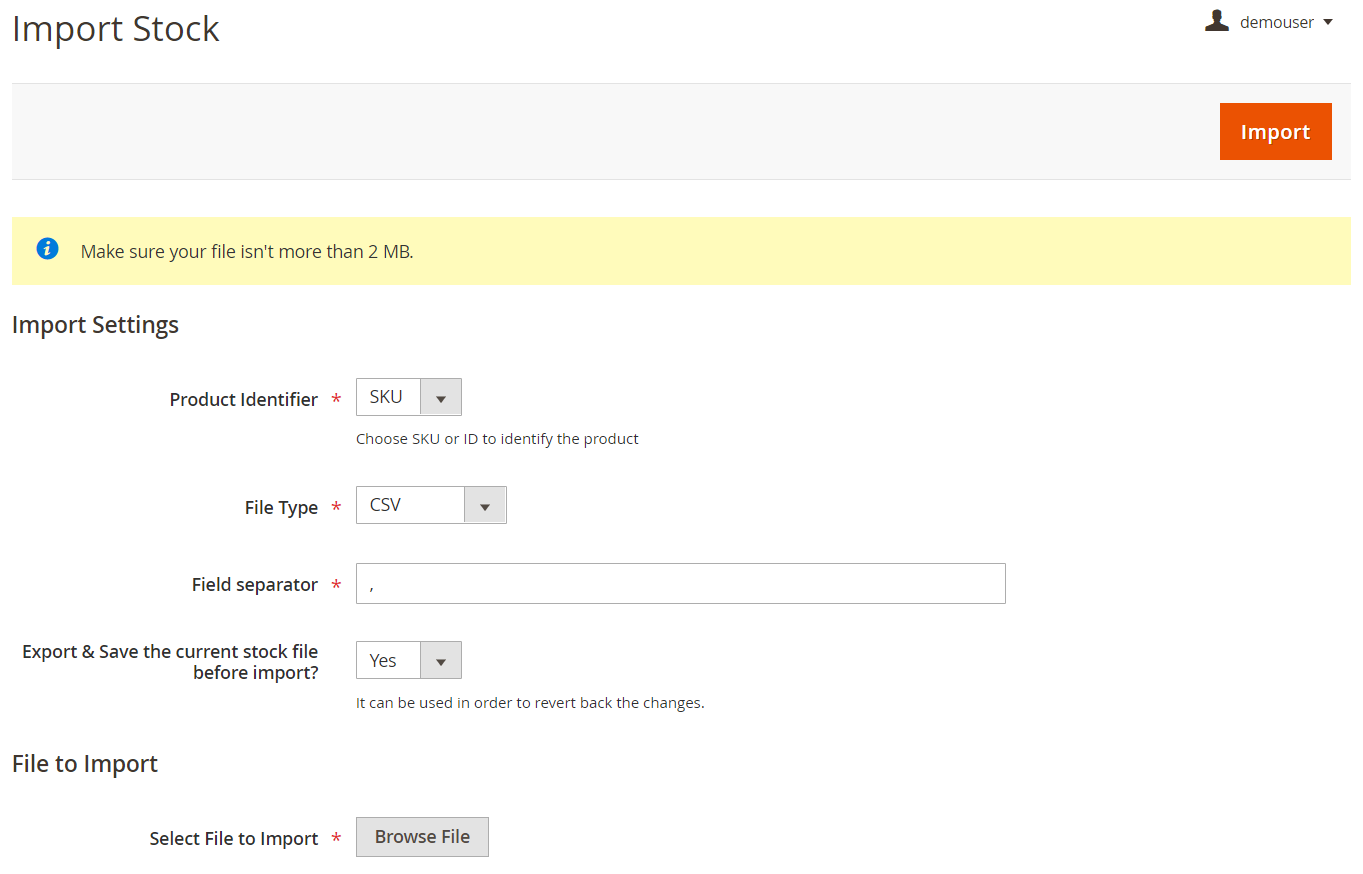Click the 'Field separator' label
The width and height of the screenshot is (1363, 874).
tap(255, 585)
